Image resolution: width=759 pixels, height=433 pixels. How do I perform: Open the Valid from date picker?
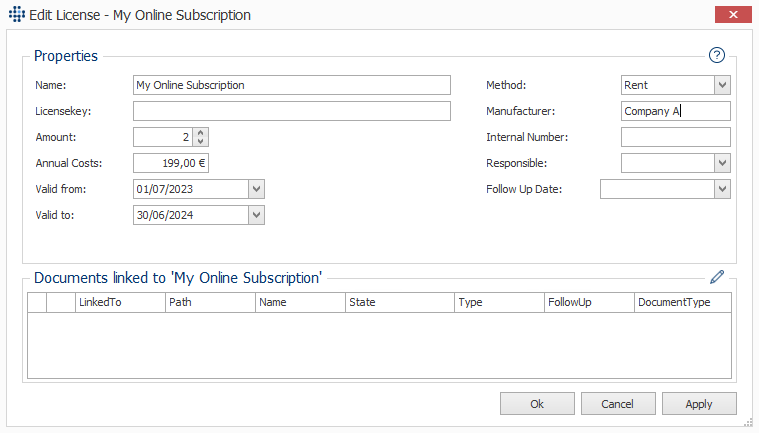[x=257, y=189]
